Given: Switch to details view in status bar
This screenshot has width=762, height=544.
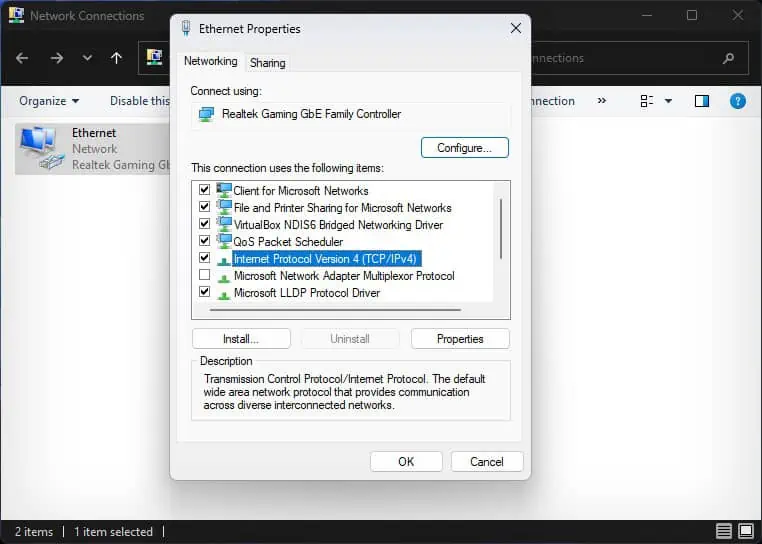Looking at the screenshot, I should (724, 531).
